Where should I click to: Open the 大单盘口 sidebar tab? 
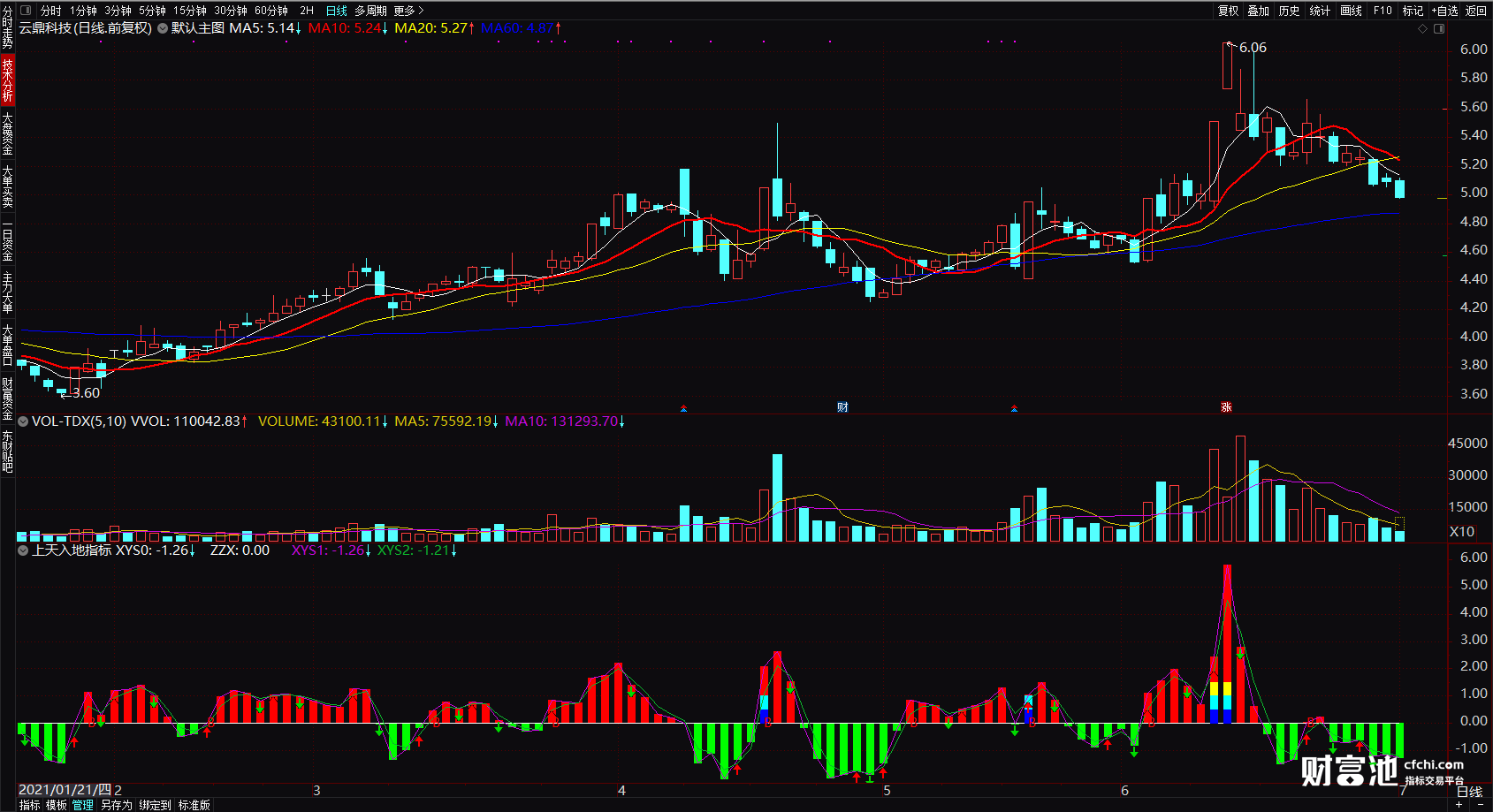click(7, 345)
